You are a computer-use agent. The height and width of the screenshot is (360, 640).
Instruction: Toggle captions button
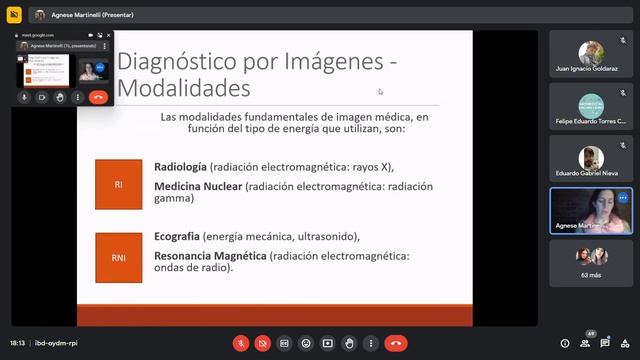pyautogui.click(x=284, y=343)
